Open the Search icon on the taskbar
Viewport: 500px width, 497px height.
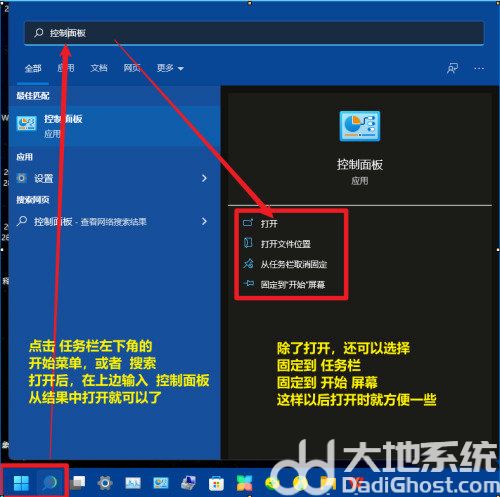pos(50,483)
